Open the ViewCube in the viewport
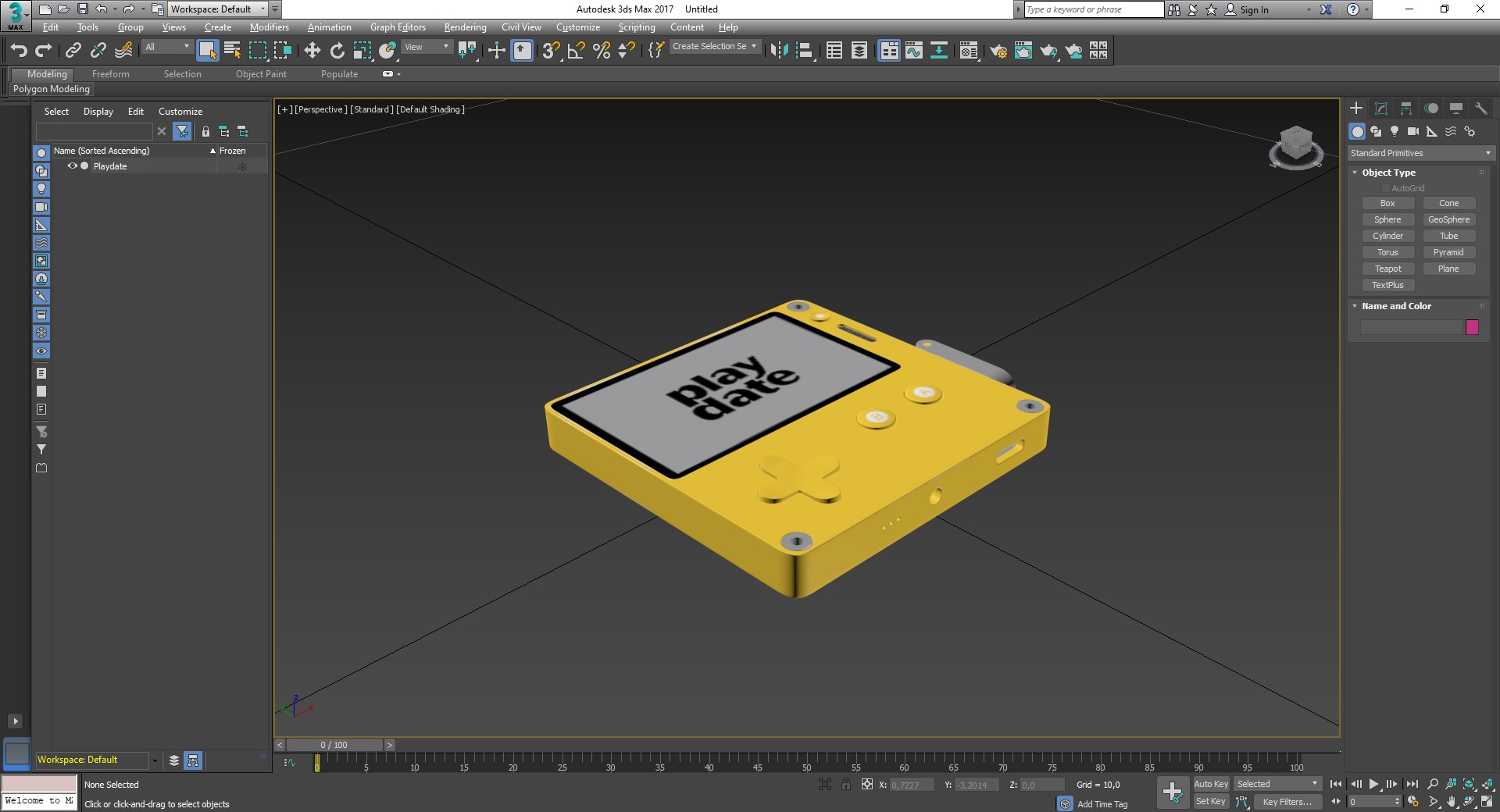1500x812 pixels. click(1296, 147)
